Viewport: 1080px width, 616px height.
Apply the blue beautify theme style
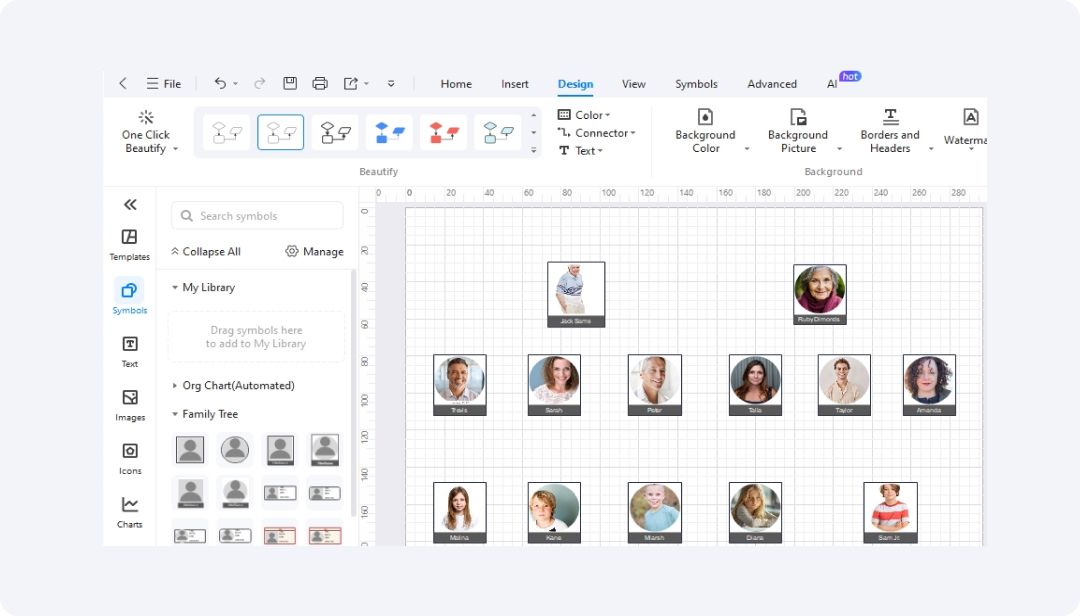(389, 132)
